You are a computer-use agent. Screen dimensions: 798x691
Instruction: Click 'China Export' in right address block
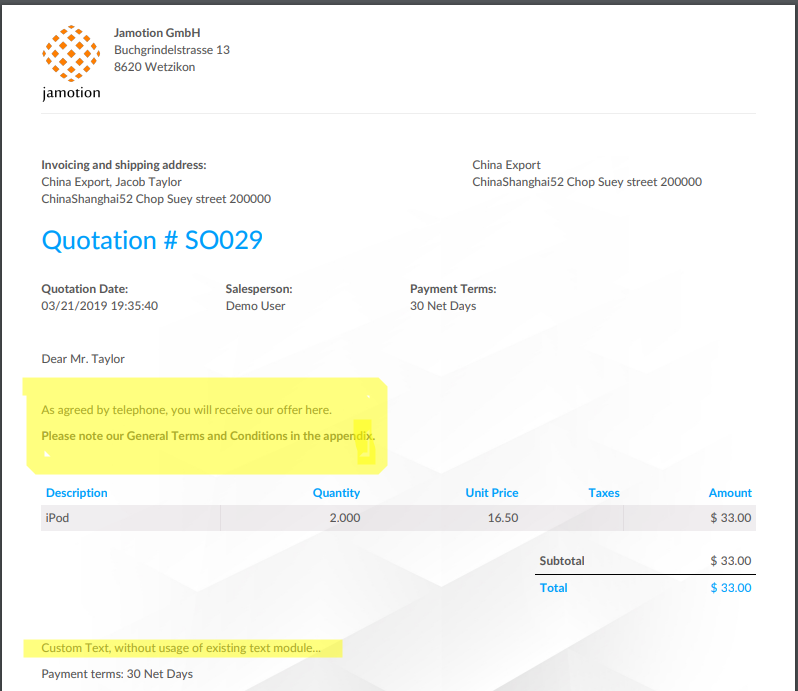pyautogui.click(x=506, y=165)
